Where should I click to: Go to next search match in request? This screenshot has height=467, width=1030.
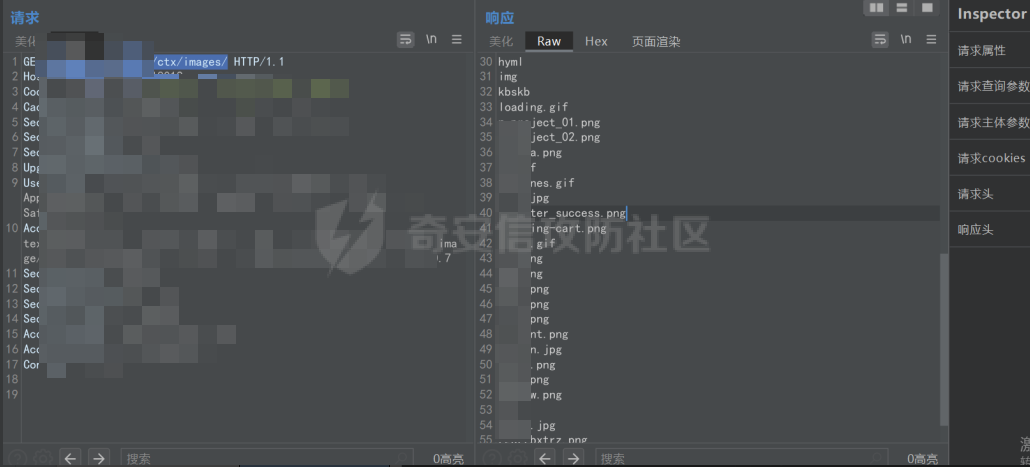(x=99, y=458)
